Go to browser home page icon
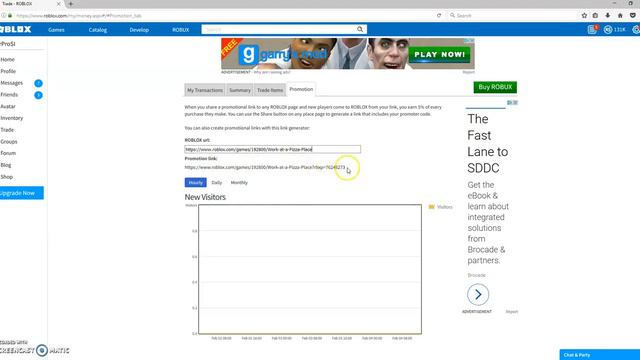 tap(620, 16)
